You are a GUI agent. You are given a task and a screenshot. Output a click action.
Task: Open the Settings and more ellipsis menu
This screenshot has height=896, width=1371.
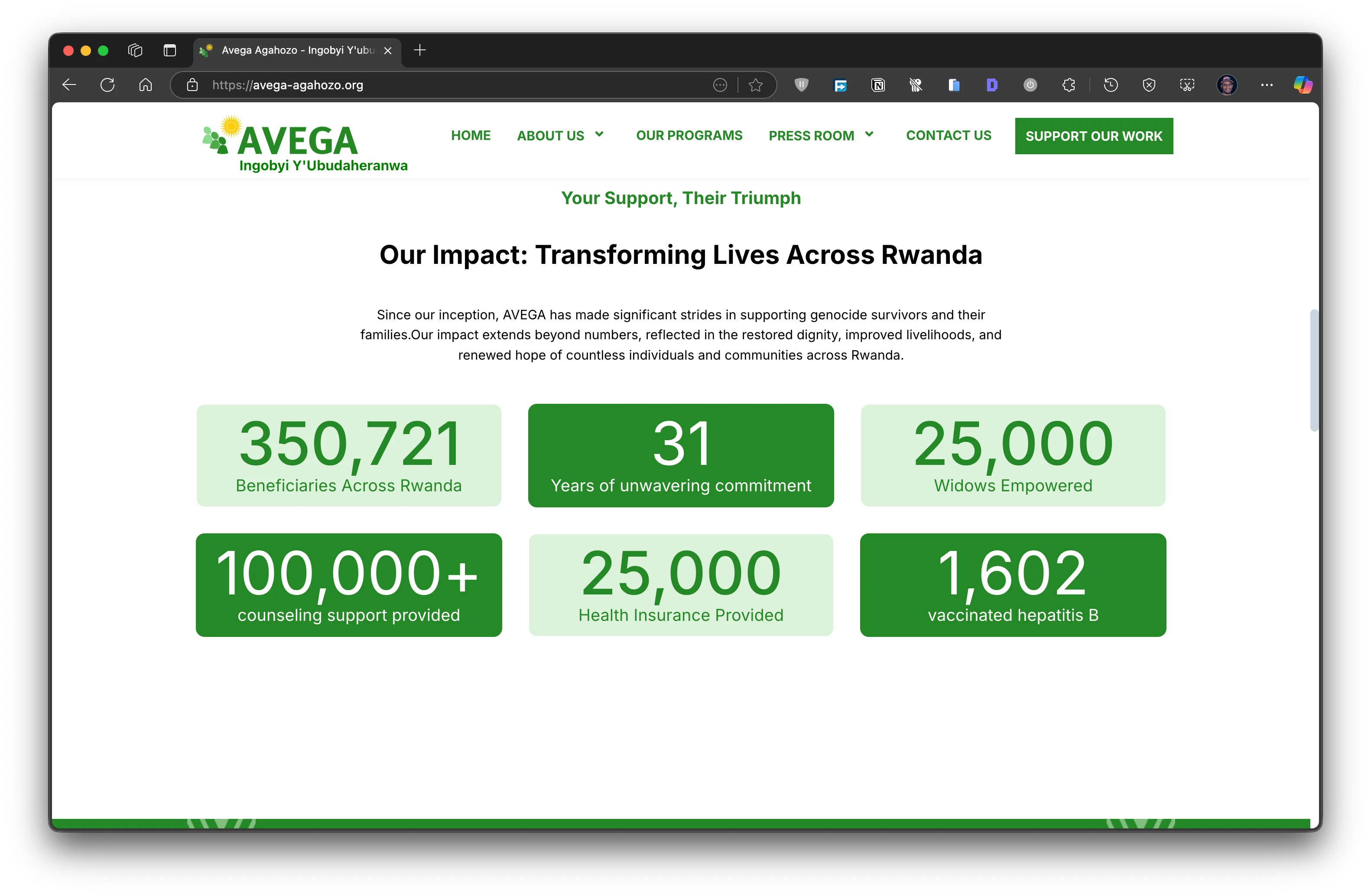pos(1267,84)
